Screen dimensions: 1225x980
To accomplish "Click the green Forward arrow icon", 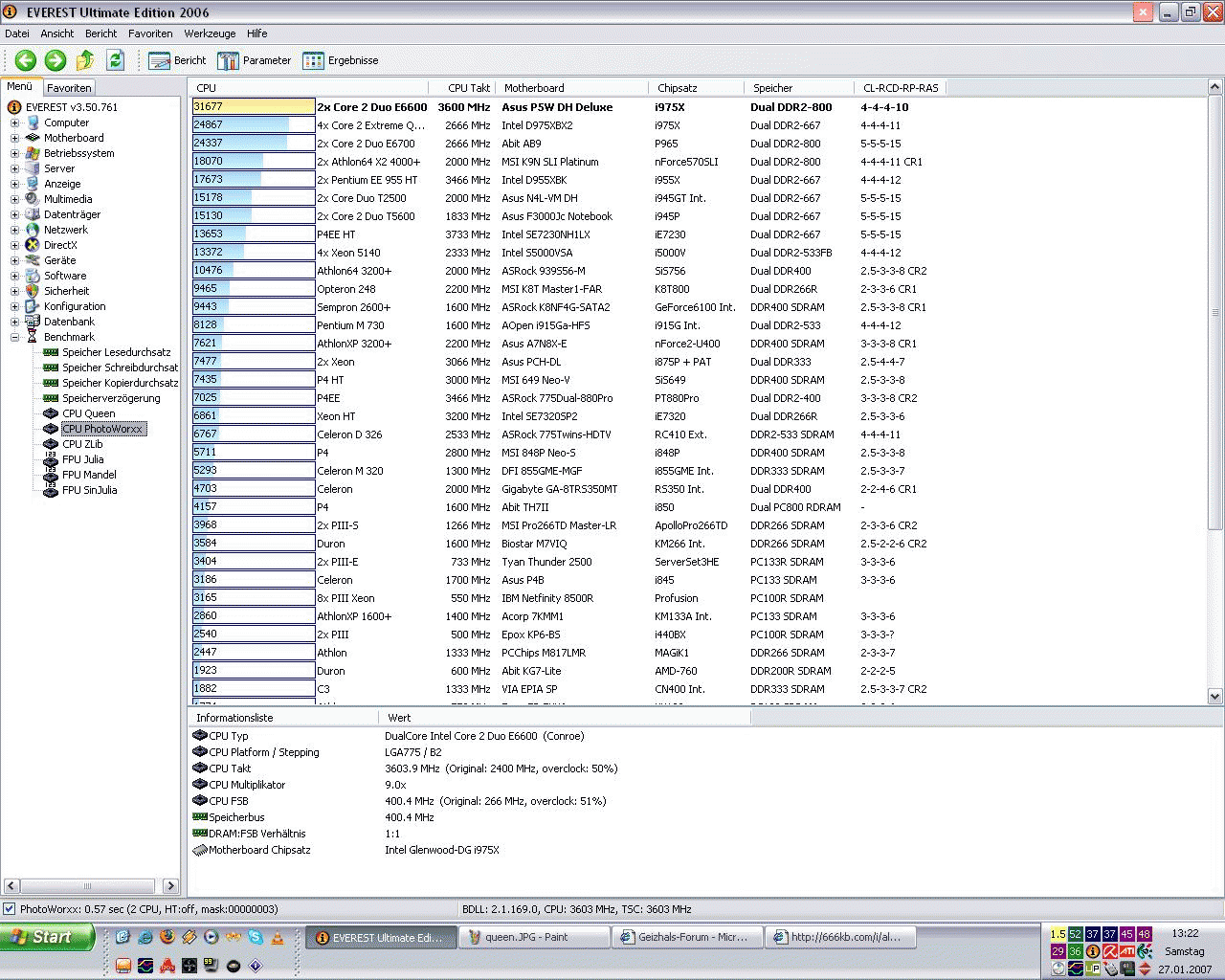I will pos(56,60).
